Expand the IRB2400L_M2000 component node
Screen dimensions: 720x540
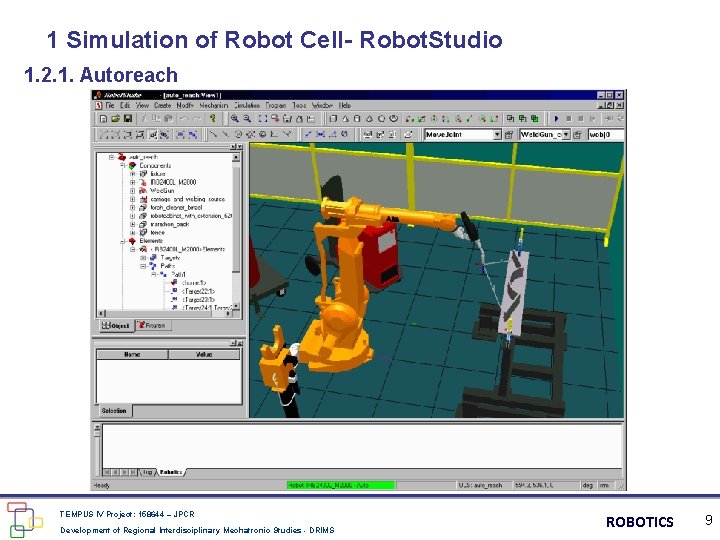133,182
